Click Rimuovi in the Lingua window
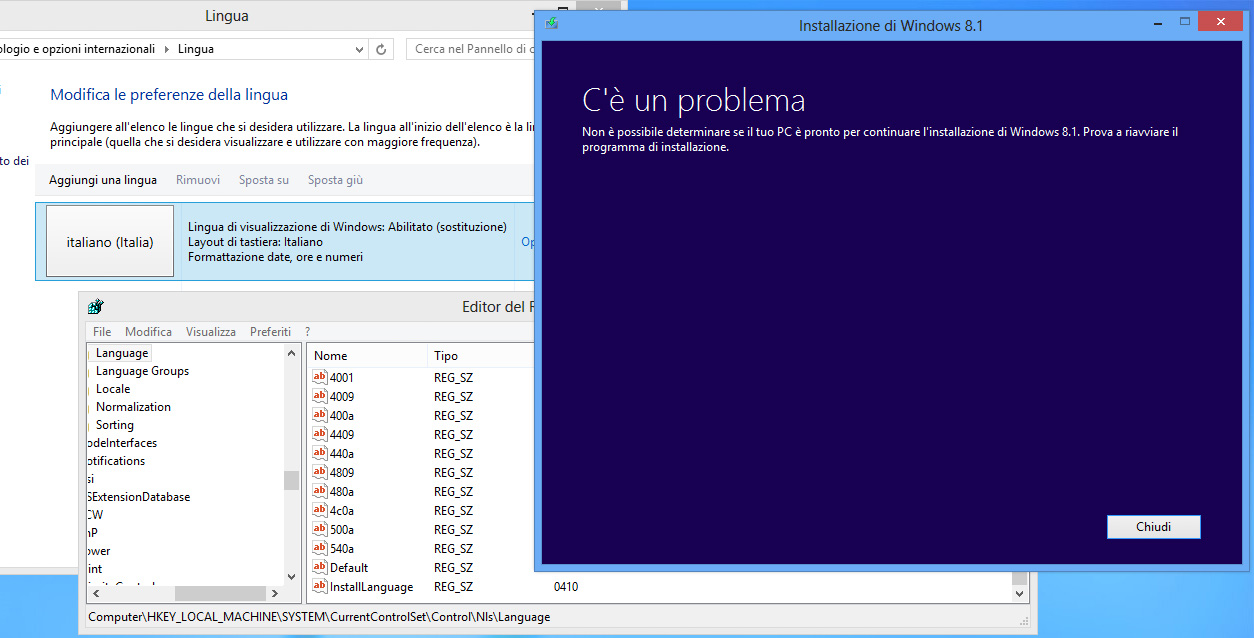This screenshot has height=638, width=1254. [198, 180]
